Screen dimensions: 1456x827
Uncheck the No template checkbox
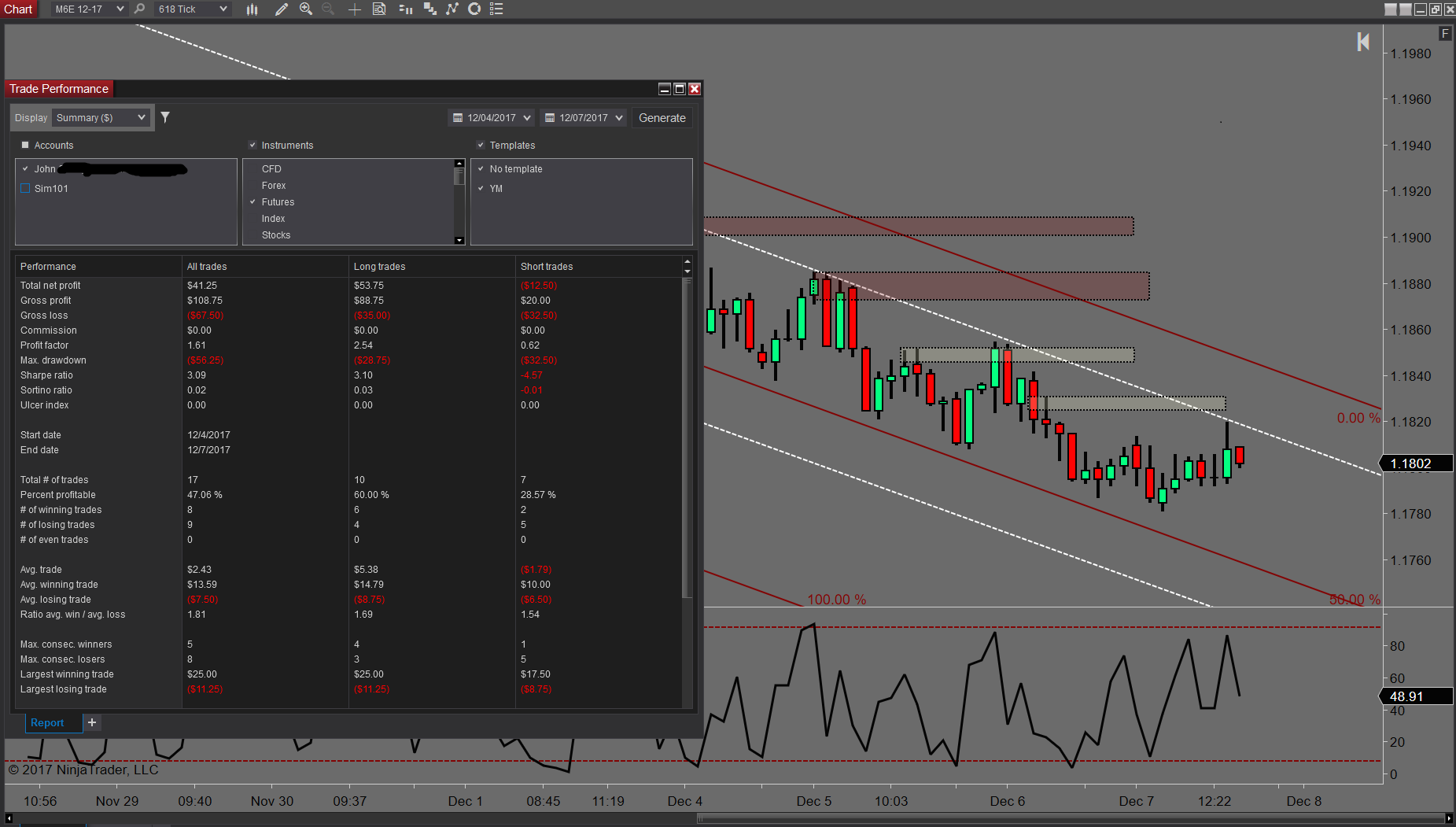[x=481, y=168]
